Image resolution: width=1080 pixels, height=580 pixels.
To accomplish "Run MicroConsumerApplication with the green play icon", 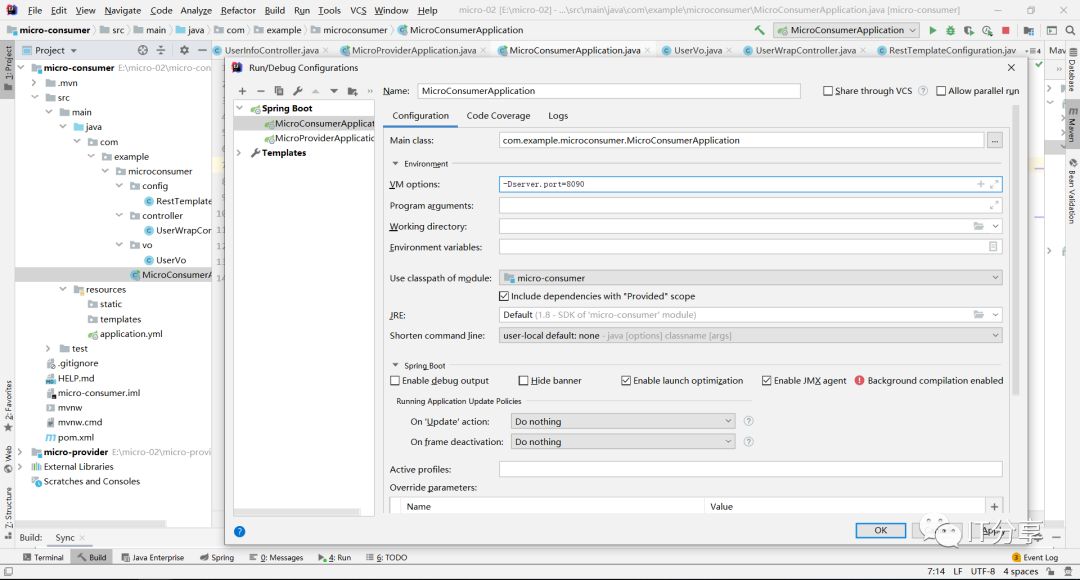I will (933, 30).
